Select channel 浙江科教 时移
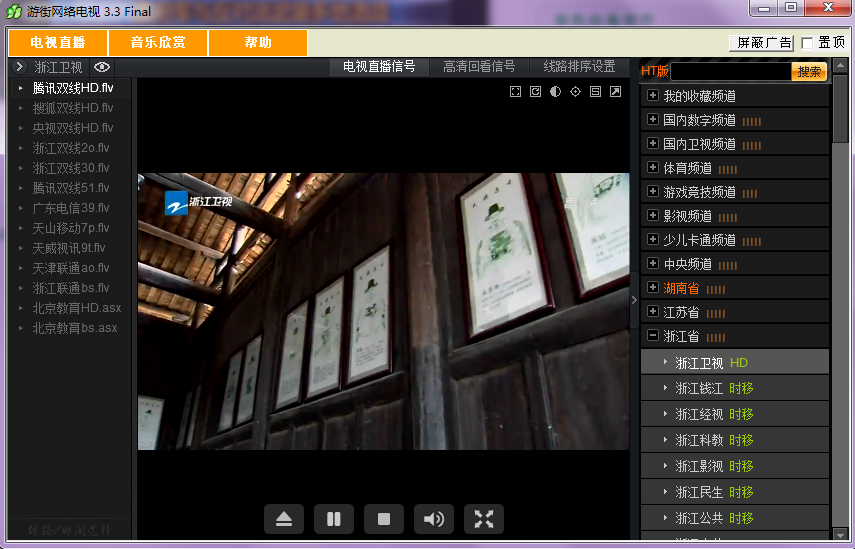This screenshot has height=549, width=855. point(734,440)
